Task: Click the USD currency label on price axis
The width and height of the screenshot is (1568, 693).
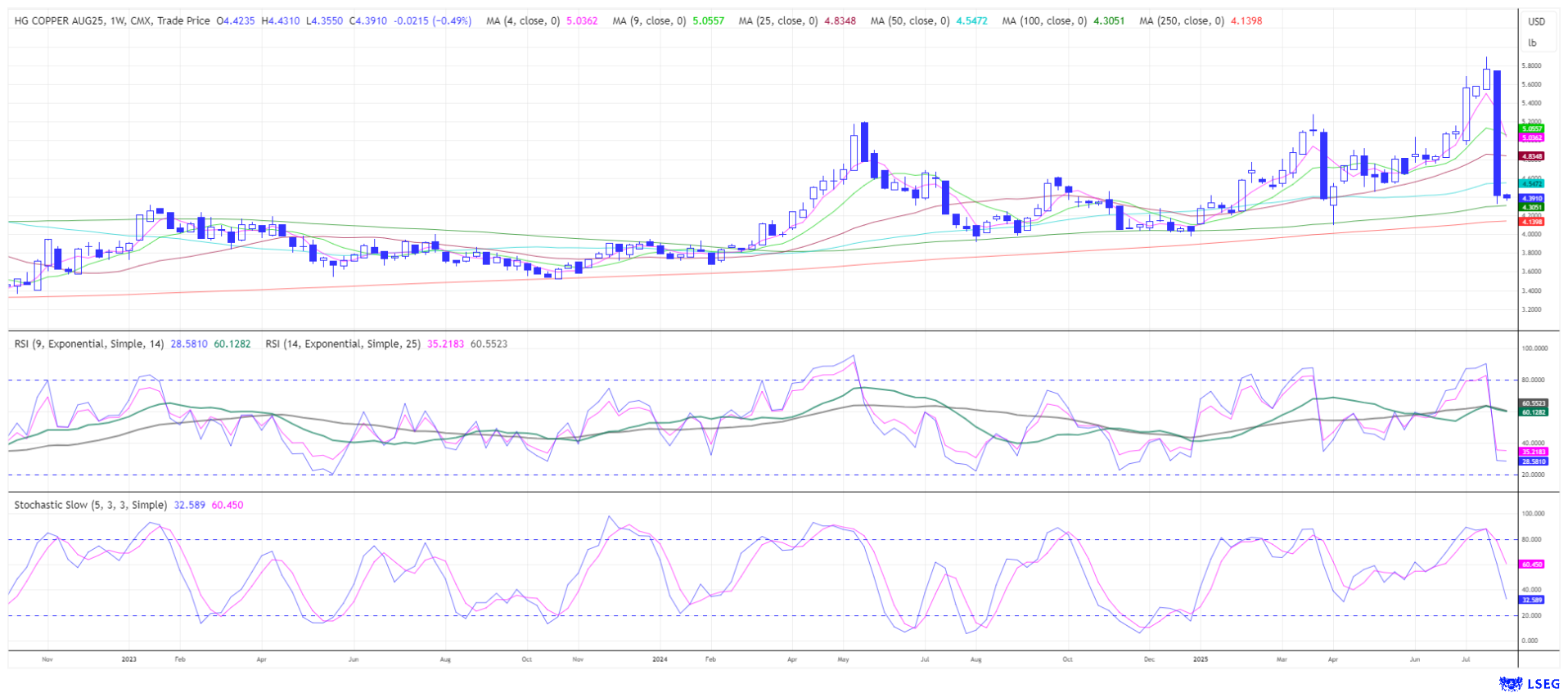Action: click(1536, 22)
